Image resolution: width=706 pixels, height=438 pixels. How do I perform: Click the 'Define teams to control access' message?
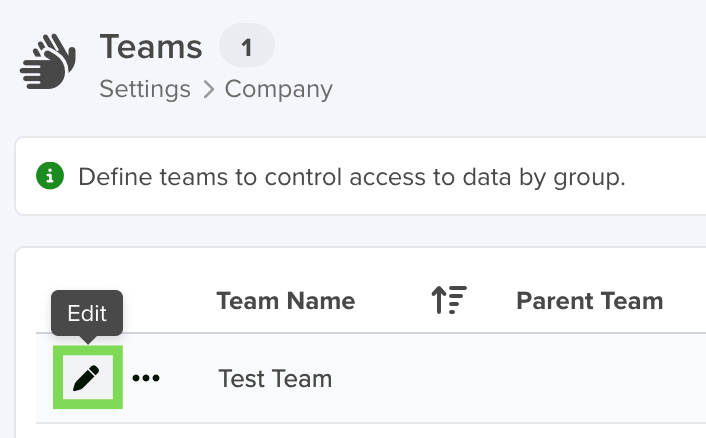[352, 177]
